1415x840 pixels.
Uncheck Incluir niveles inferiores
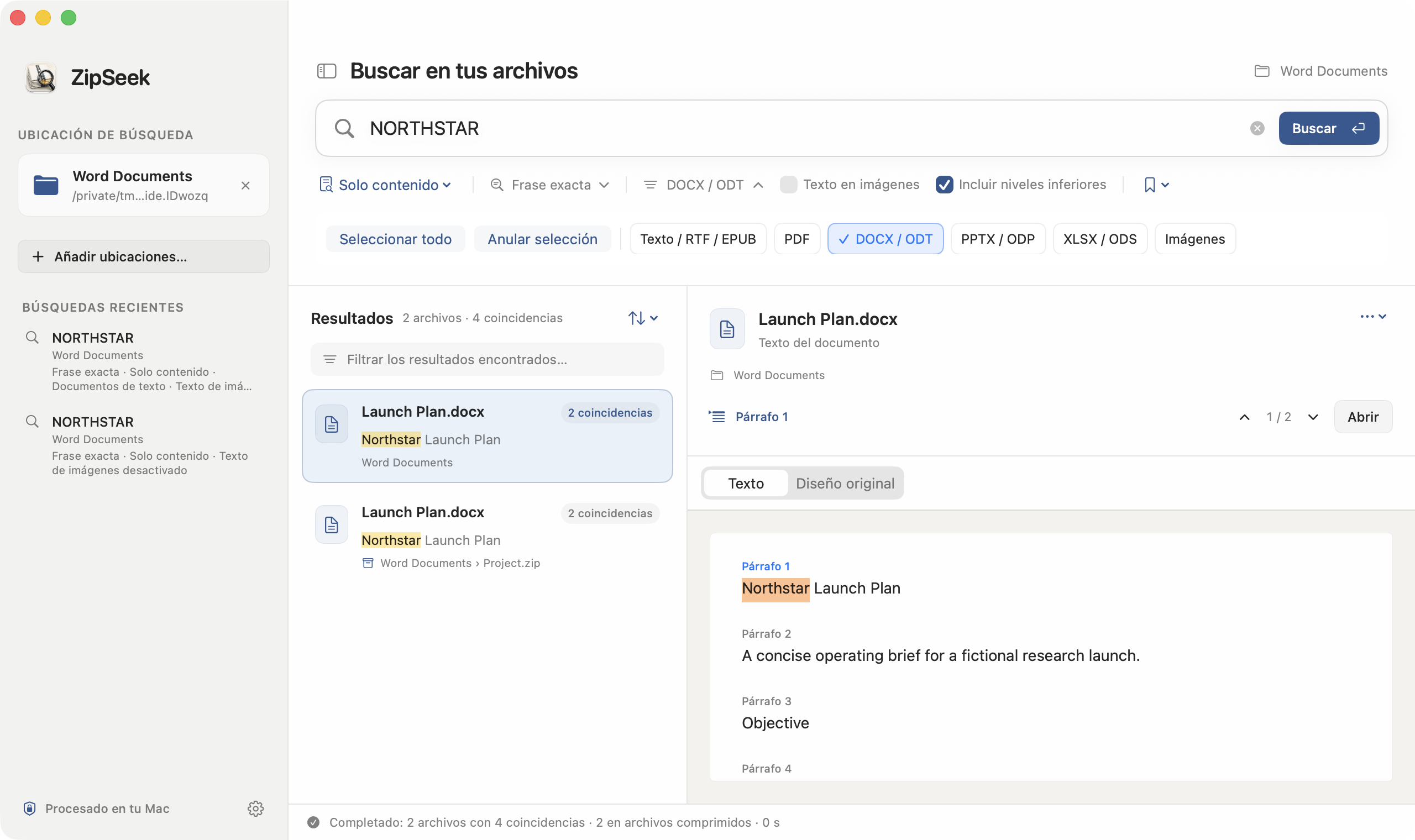click(x=944, y=185)
